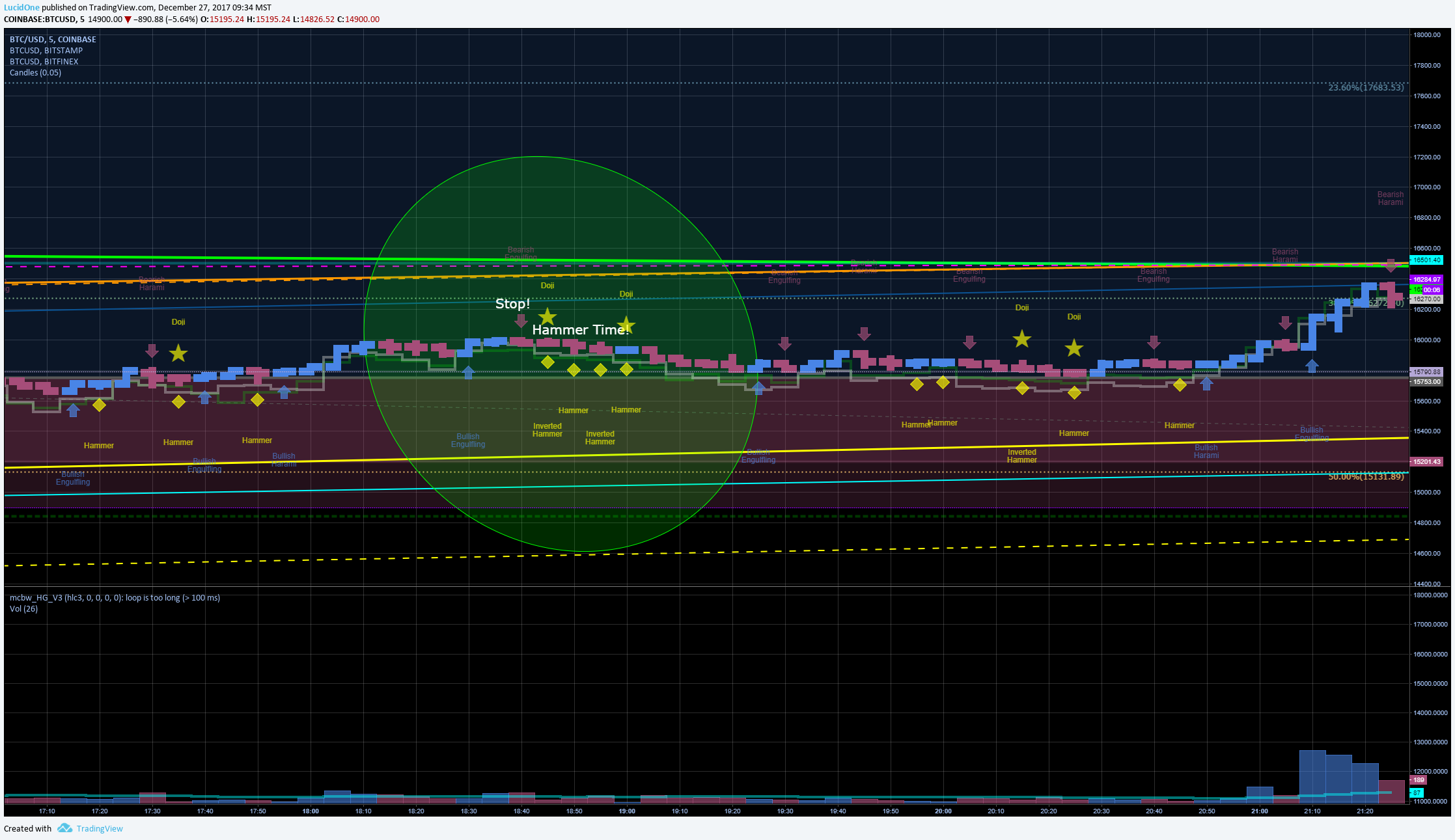
Task: Click the 17:10 time axis label
Action: (x=47, y=811)
